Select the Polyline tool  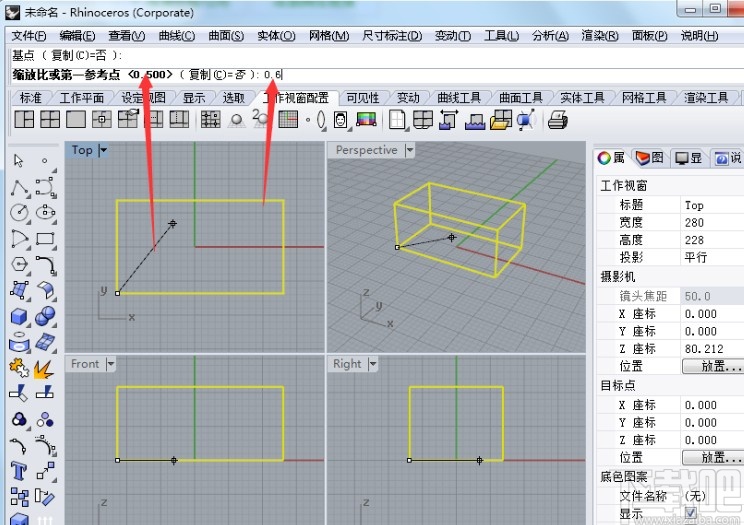tap(20, 188)
